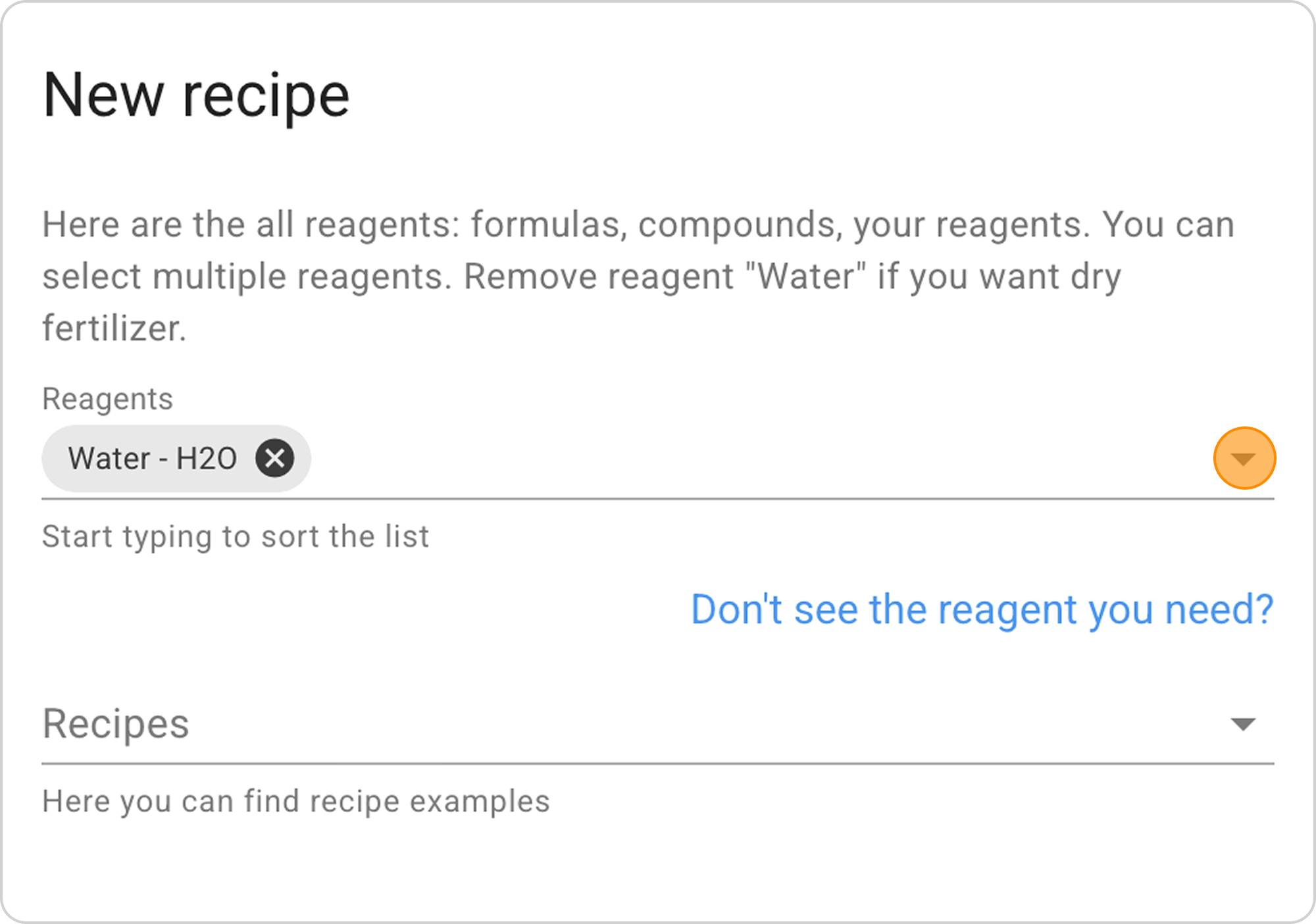Image resolution: width=1316 pixels, height=924 pixels.
Task: Remove the Water - H2O reagent chip
Action: 275,458
